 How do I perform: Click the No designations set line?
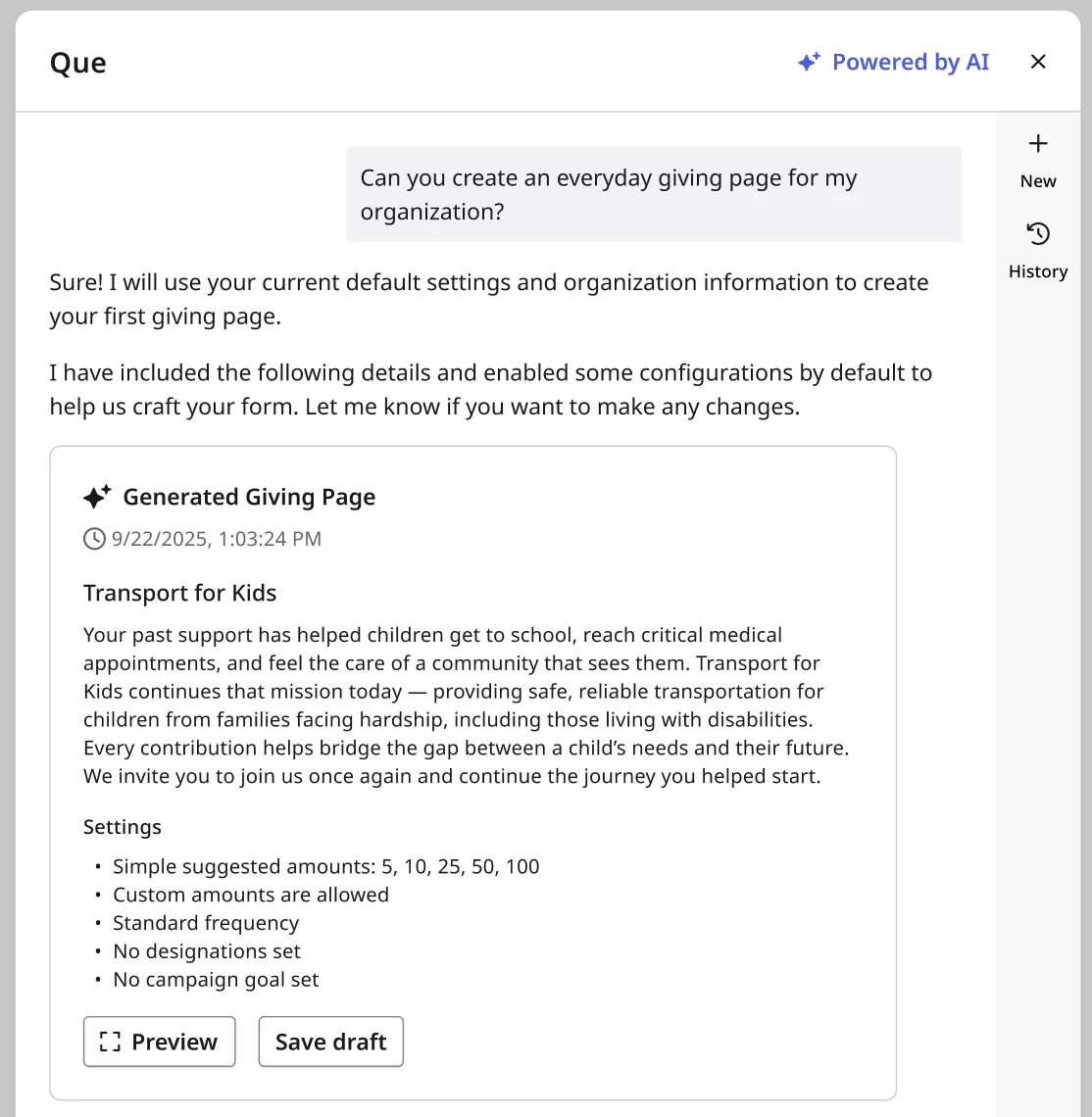(x=207, y=951)
